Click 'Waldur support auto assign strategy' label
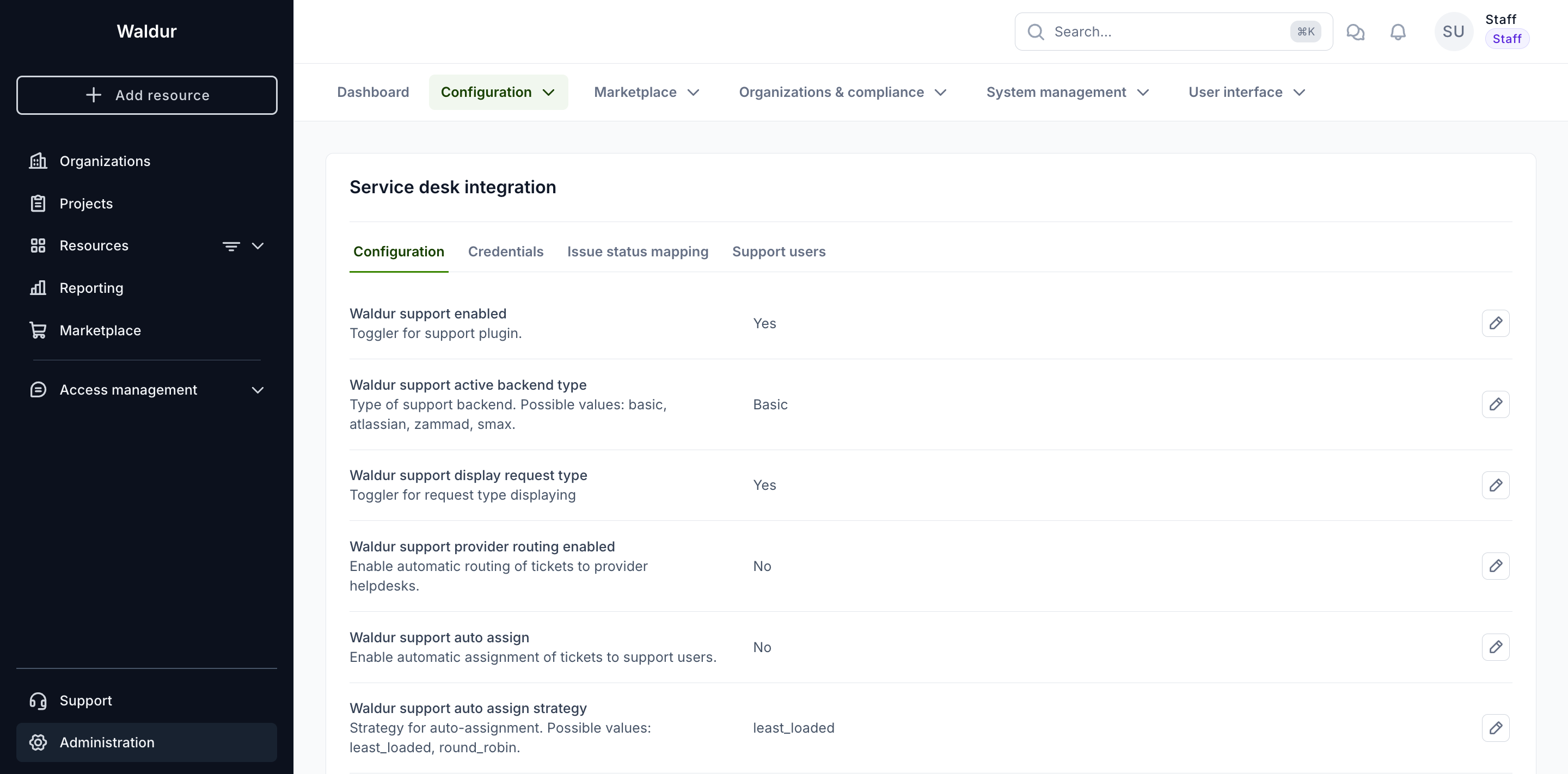1568x774 pixels. 468,708
